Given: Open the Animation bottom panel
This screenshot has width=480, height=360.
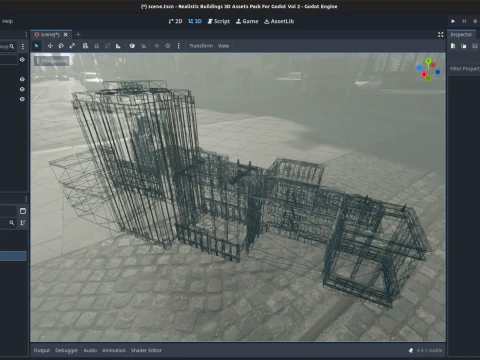Looking at the screenshot, I should tap(114, 350).
